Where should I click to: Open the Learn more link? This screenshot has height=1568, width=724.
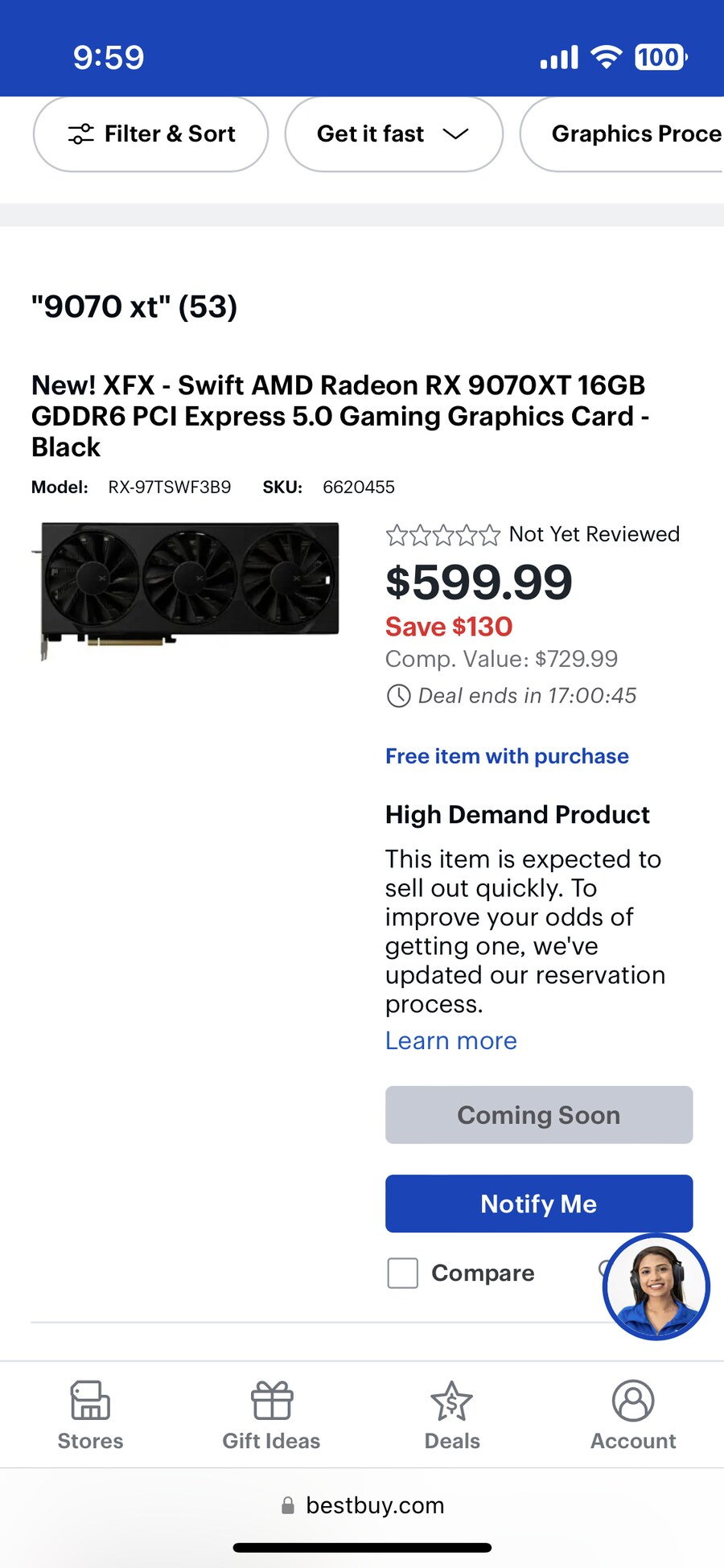click(450, 1041)
